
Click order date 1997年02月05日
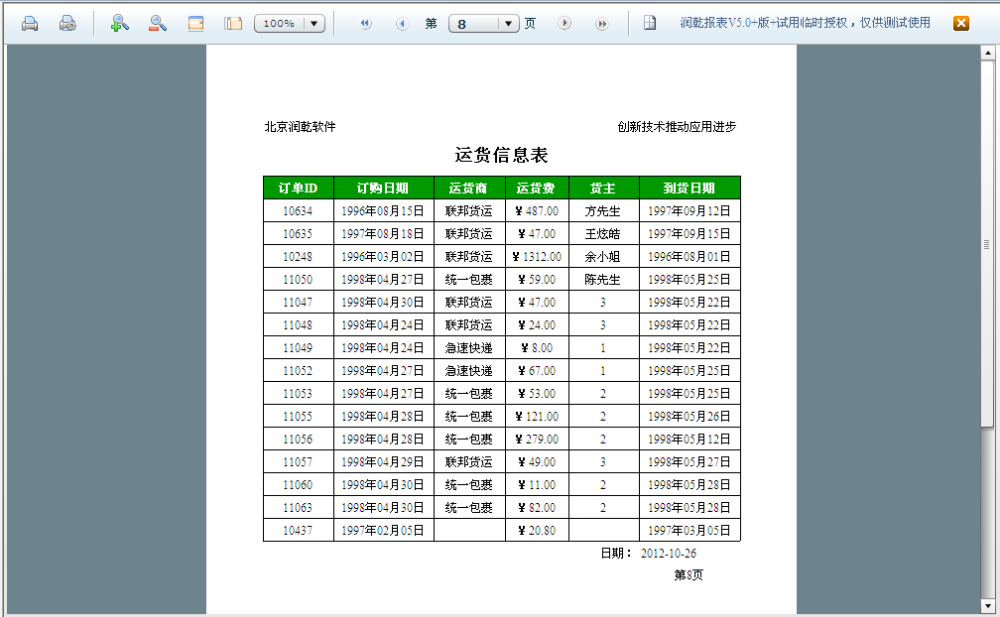(x=383, y=530)
